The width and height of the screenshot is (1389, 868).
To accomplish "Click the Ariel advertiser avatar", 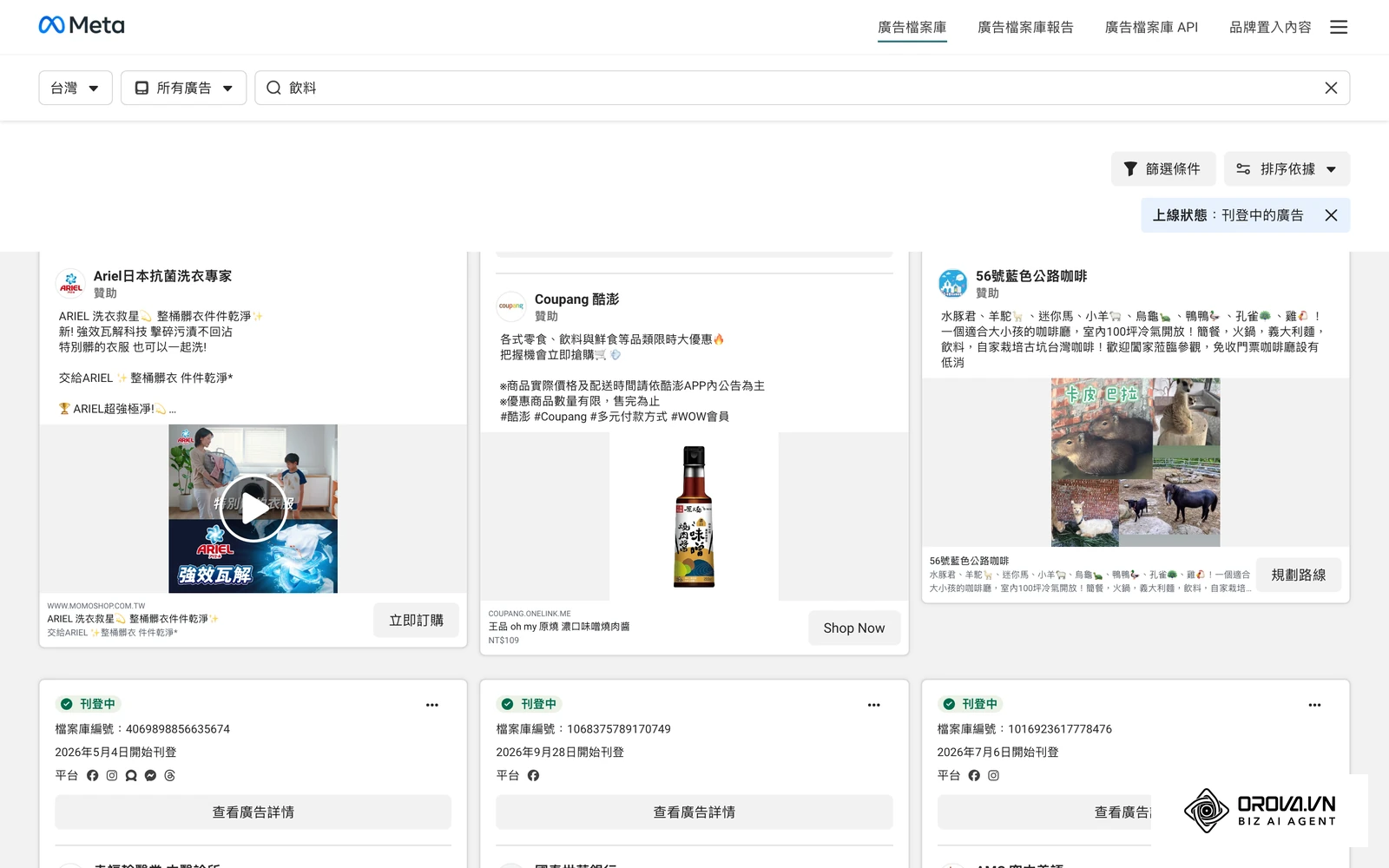I will [71, 284].
